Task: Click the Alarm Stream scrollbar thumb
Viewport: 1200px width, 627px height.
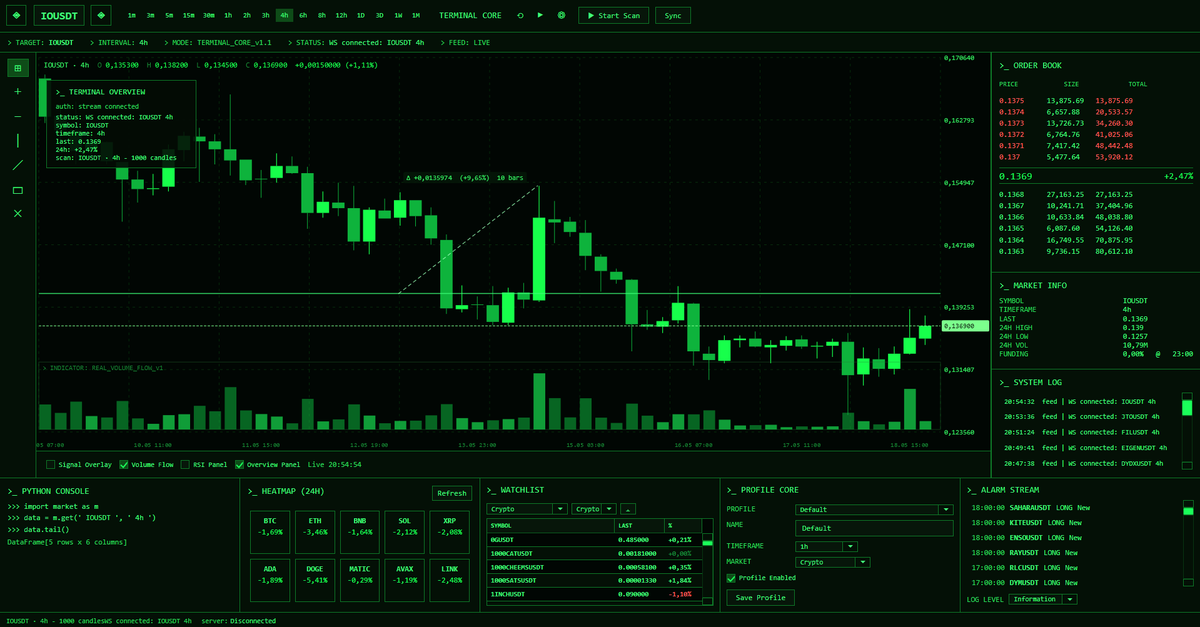Action: 1187,512
